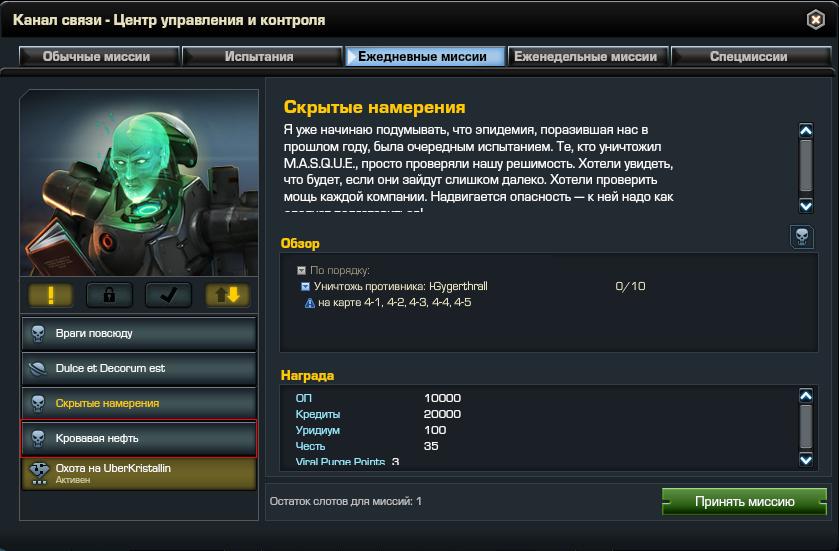Toggle the padlock locked missions filter
The height and width of the screenshot is (551, 839).
click(109, 295)
